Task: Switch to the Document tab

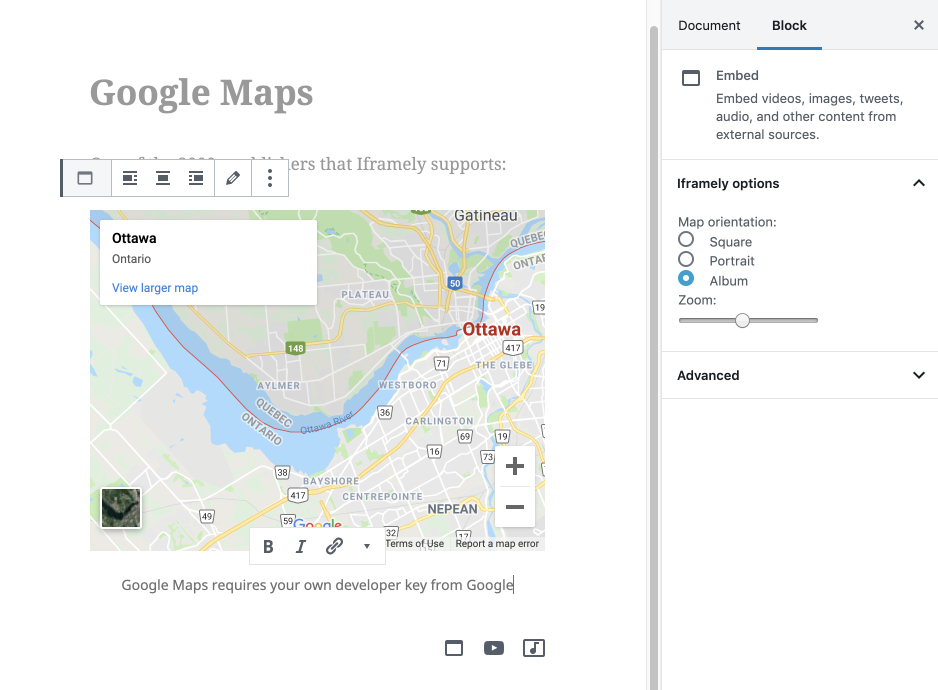Action: point(709,26)
